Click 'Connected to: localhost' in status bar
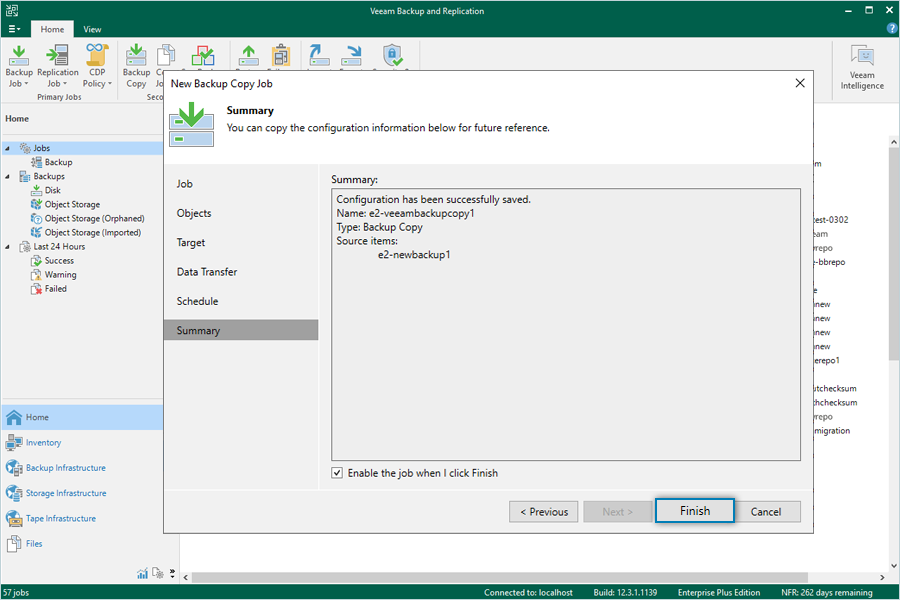Viewport: 900px width, 600px height. tap(528, 593)
